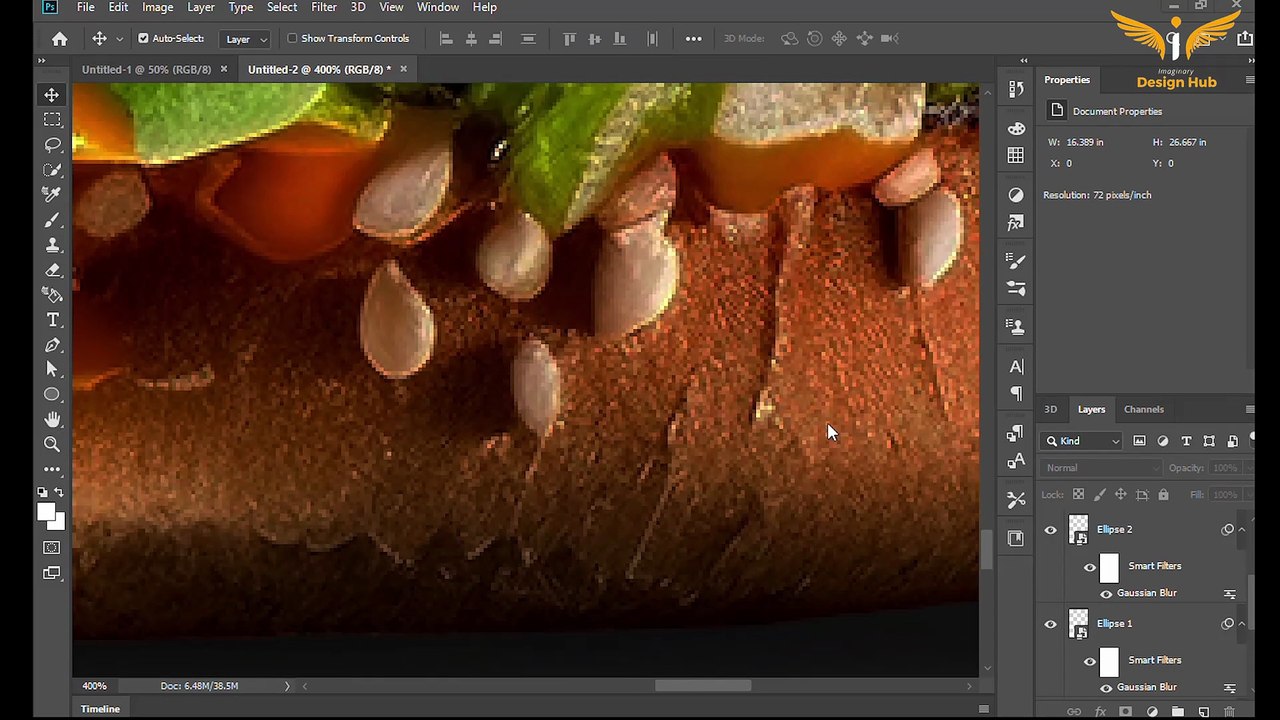Switch to Untitled-1 document tab
Image resolution: width=1280 pixels, height=720 pixels.
pos(146,69)
